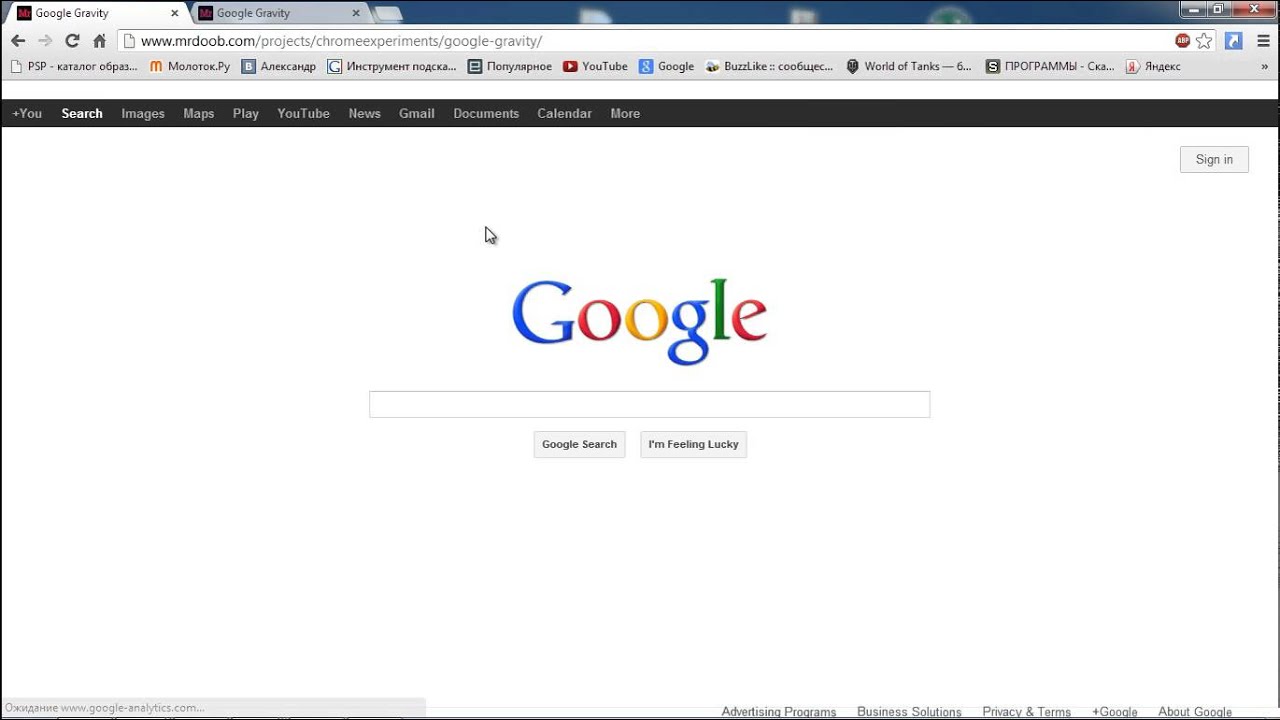Open Maps in the Google navigation bar
The height and width of the screenshot is (720, 1280).
tap(199, 113)
